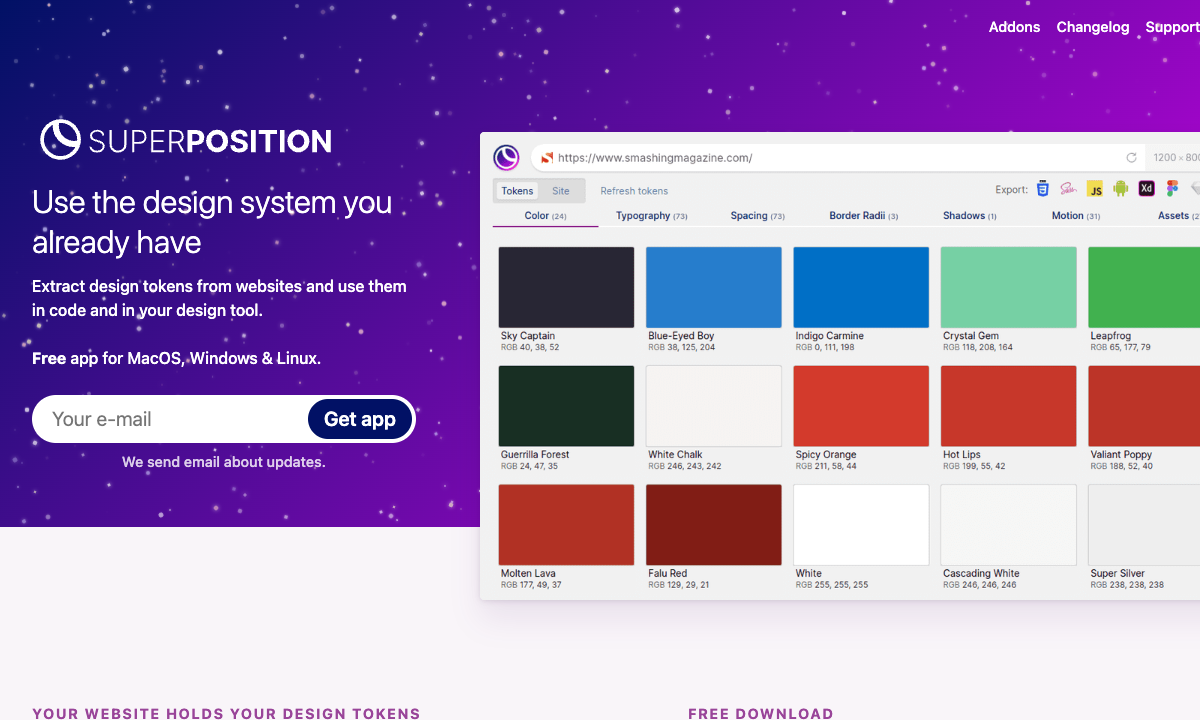The height and width of the screenshot is (720, 1200).
Task: Open the Changelog page
Action: click(x=1092, y=27)
